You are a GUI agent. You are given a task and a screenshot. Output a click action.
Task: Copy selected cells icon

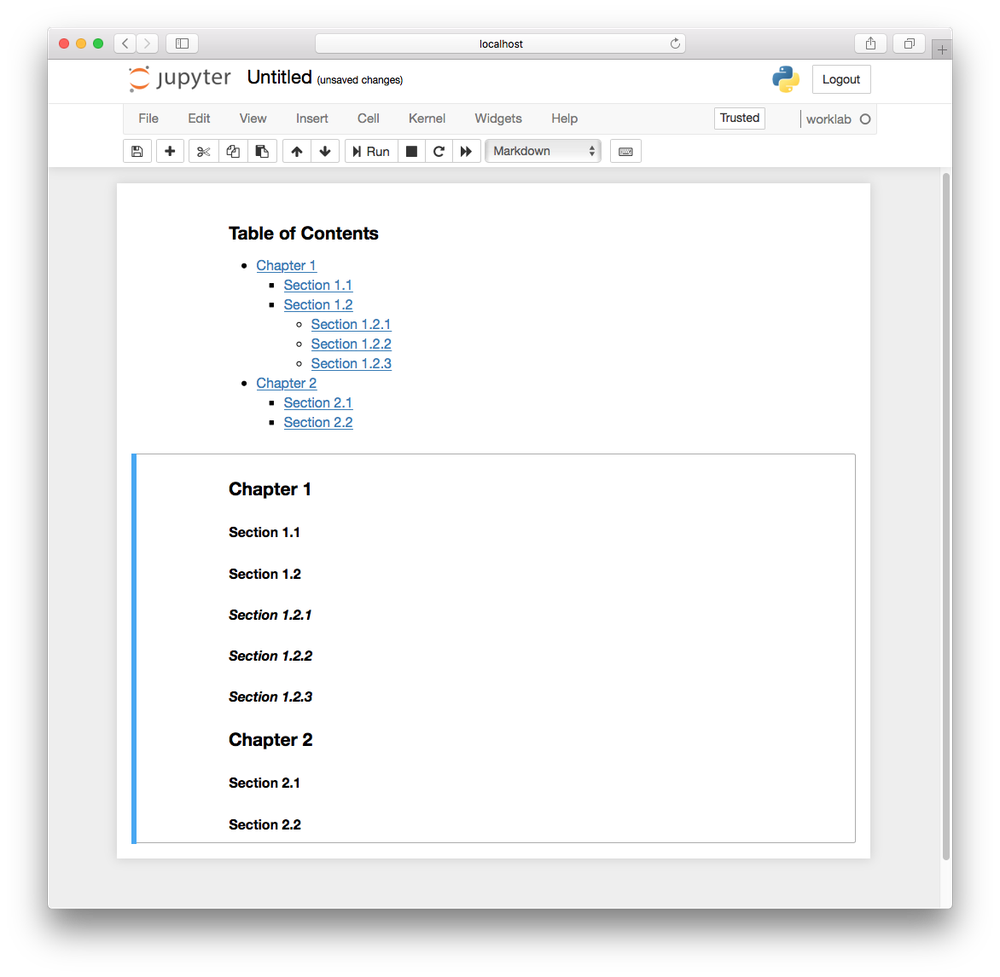point(233,151)
